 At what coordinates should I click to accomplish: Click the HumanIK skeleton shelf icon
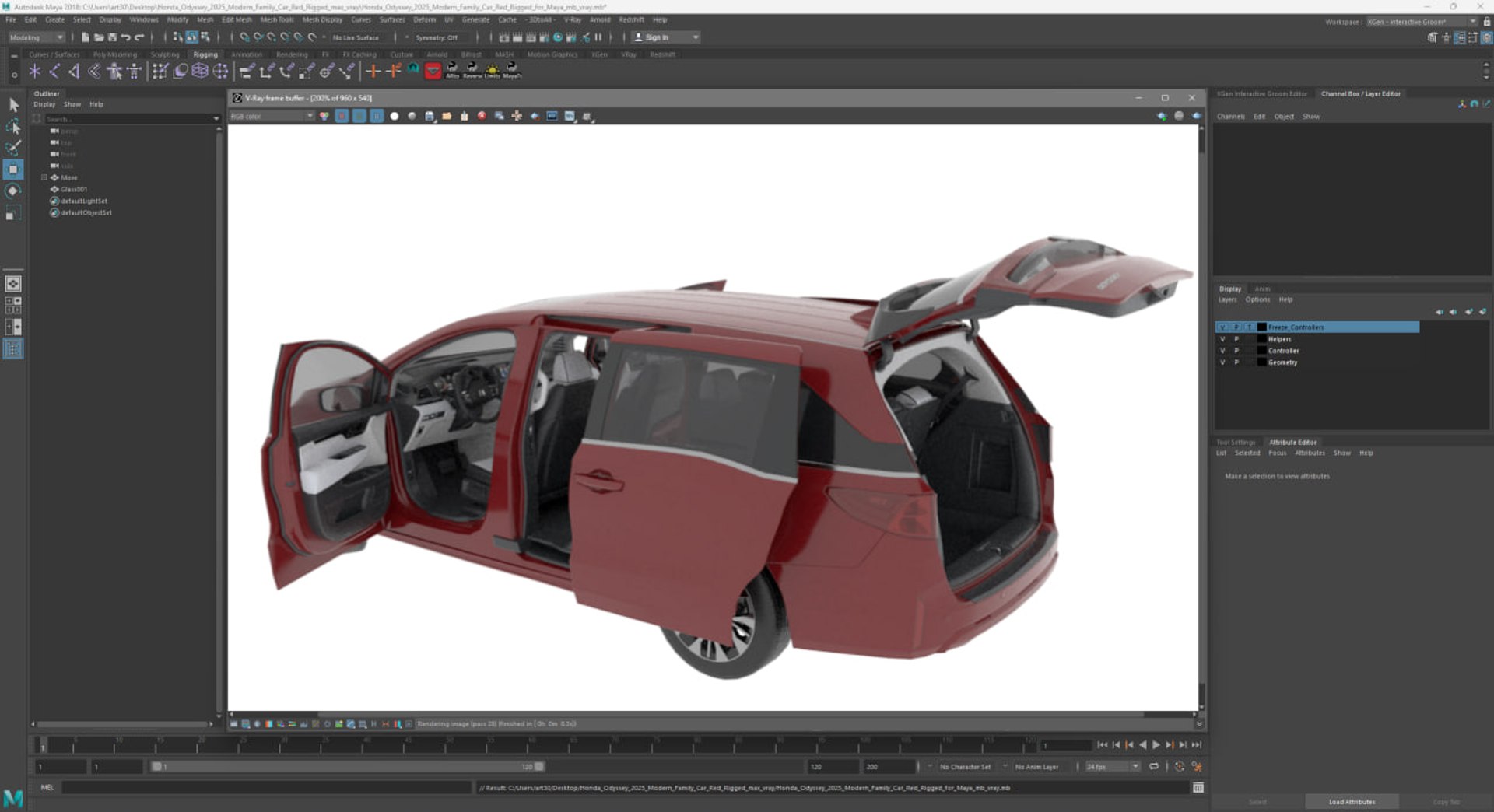pyautogui.click(x=134, y=72)
